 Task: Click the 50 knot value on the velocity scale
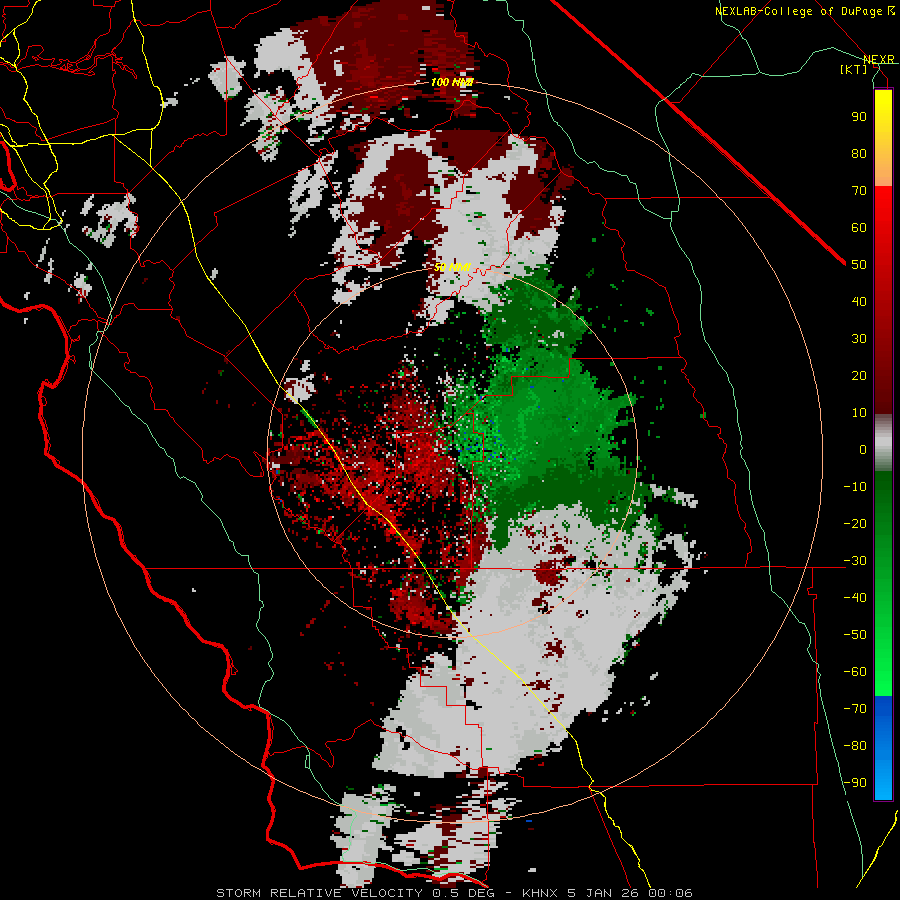[859, 265]
